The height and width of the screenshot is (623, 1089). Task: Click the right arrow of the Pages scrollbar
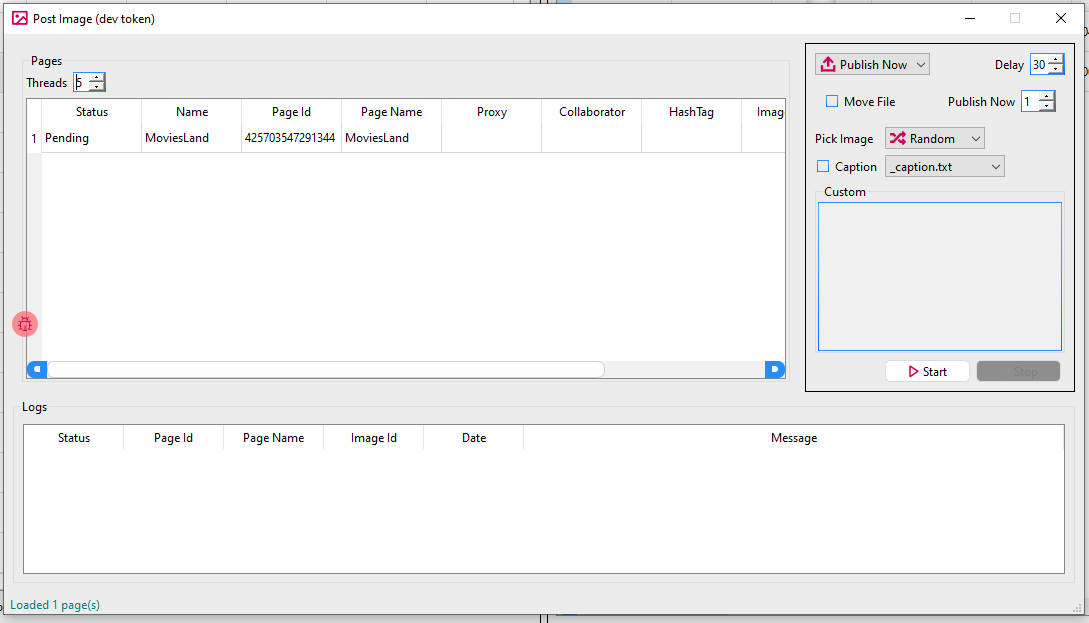pyautogui.click(x=775, y=369)
